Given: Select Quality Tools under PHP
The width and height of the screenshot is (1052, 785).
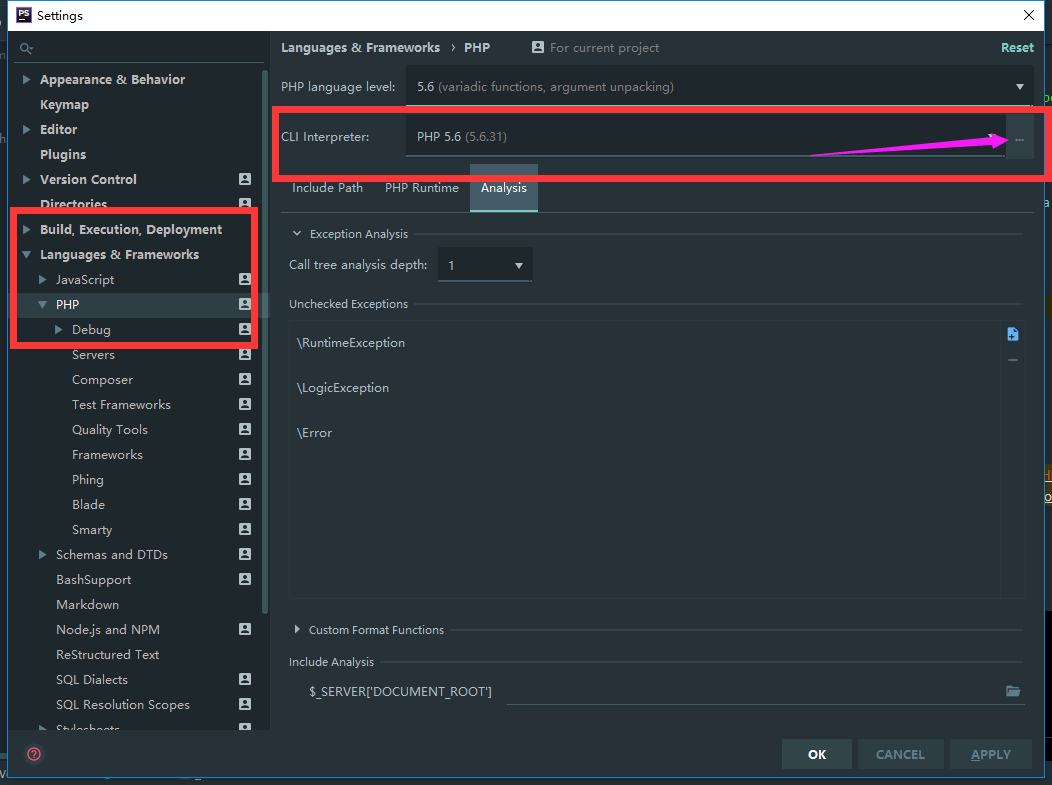Looking at the screenshot, I should (x=110, y=429).
